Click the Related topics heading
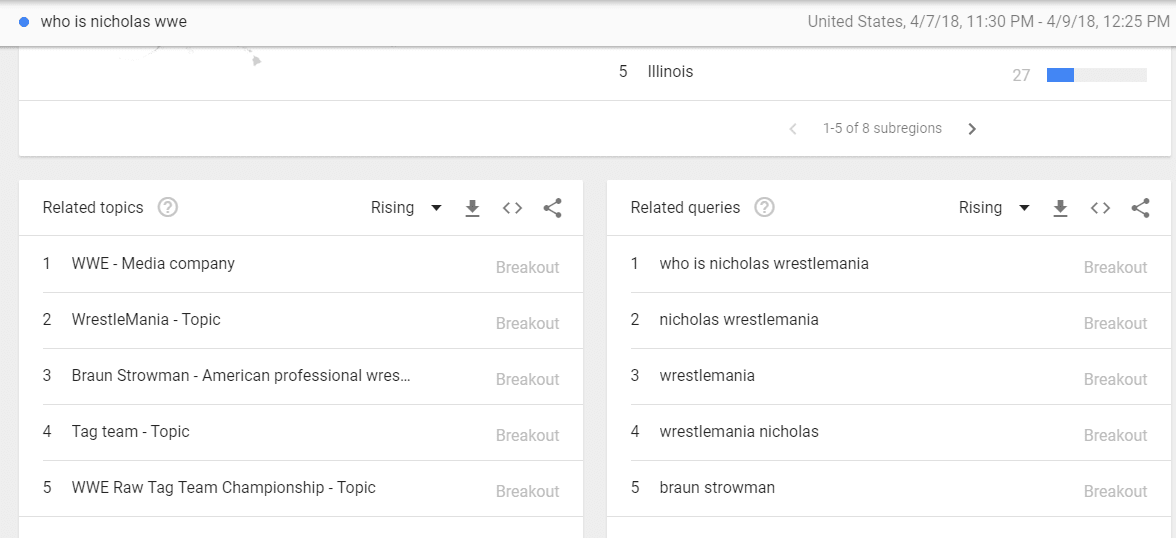 tap(93, 208)
